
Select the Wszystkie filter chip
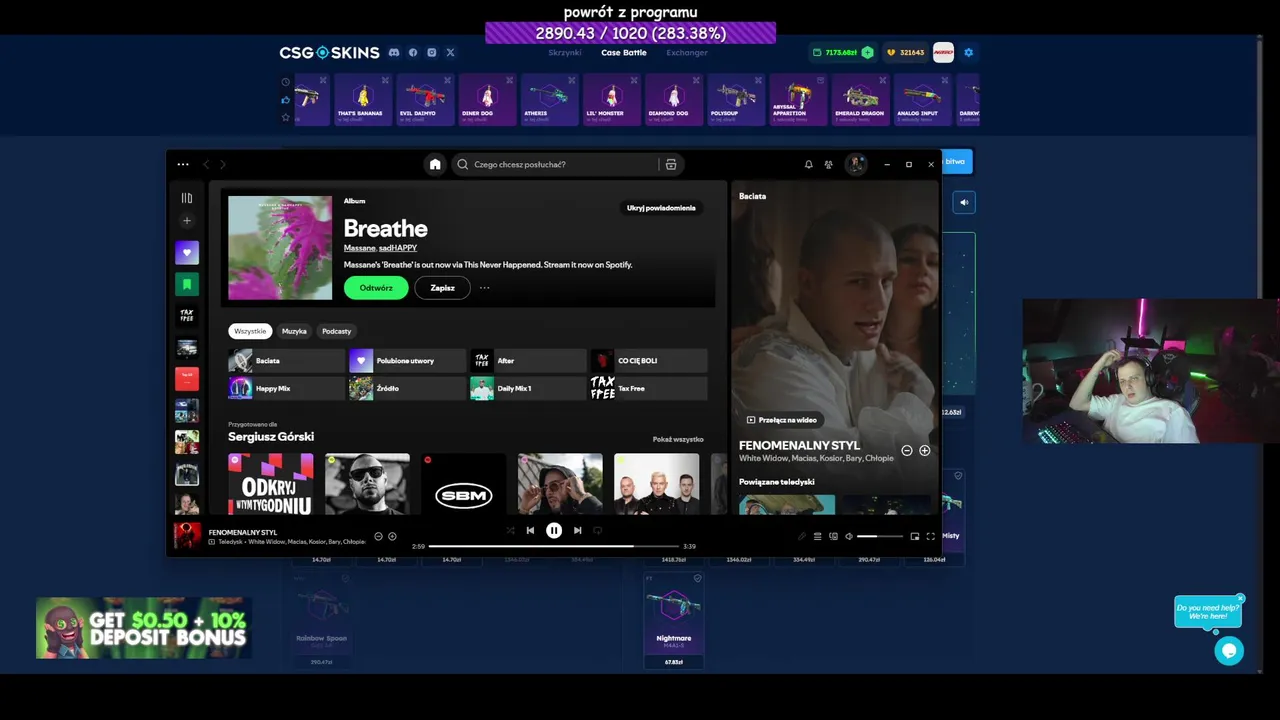click(250, 331)
